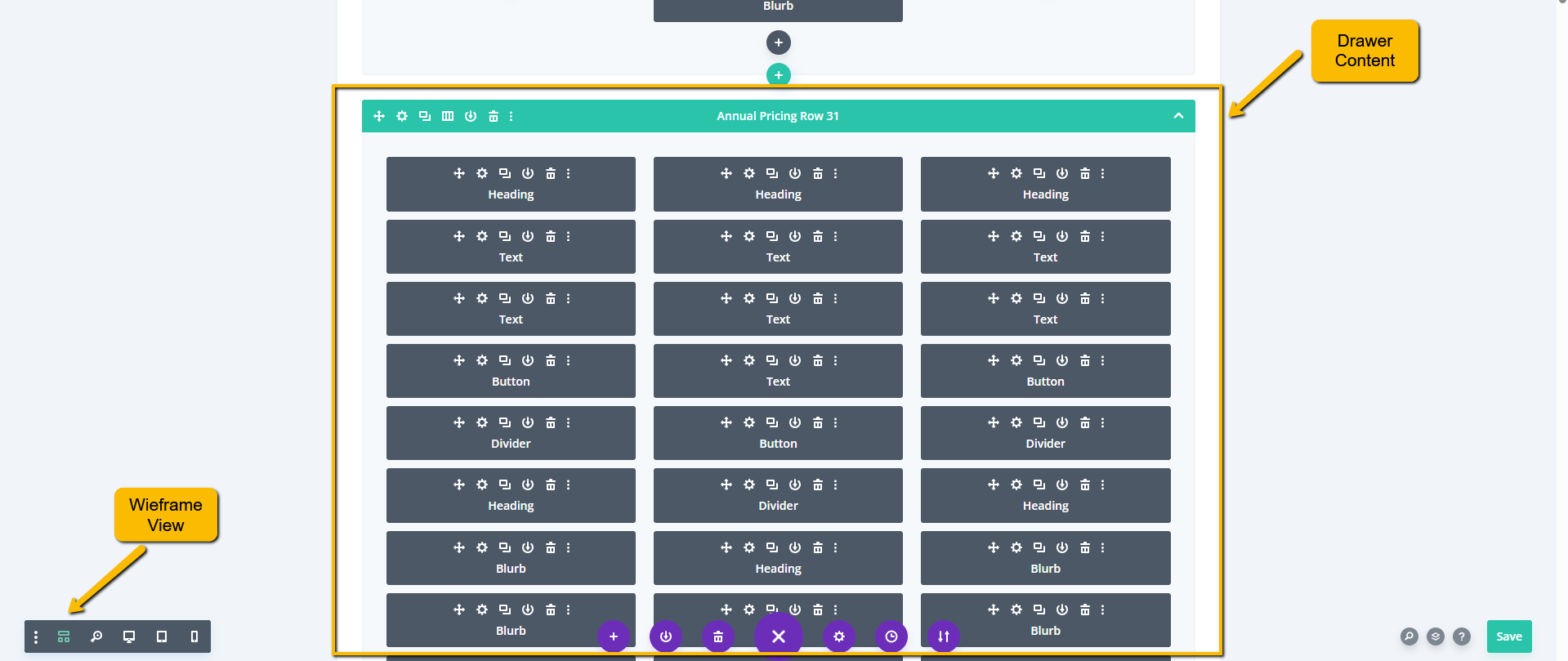Switch to tablet view
This screenshot has width=1568, height=661.
tap(162, 636)
